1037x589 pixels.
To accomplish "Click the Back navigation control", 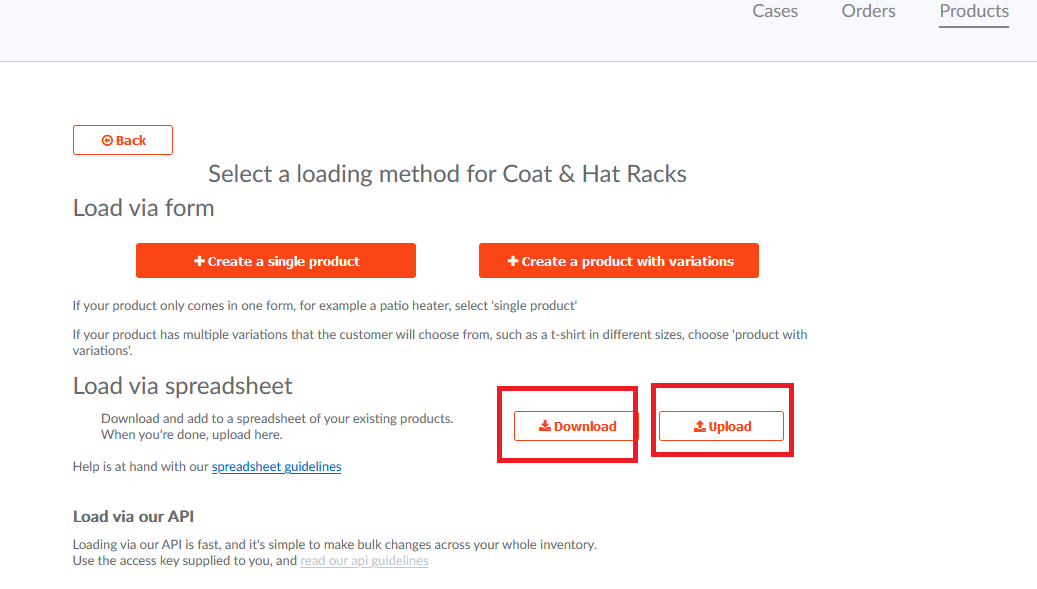I will (x=122, y=140).
